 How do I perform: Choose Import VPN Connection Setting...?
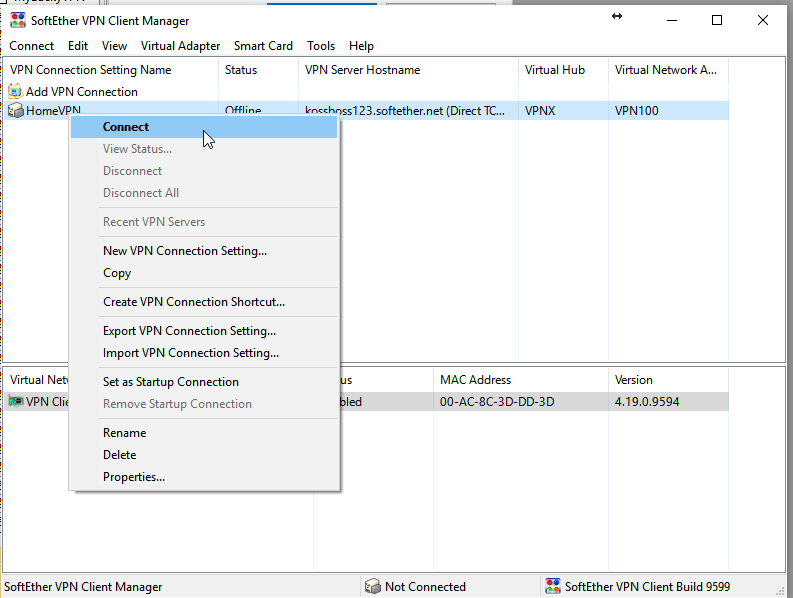(x=204, y=353)
